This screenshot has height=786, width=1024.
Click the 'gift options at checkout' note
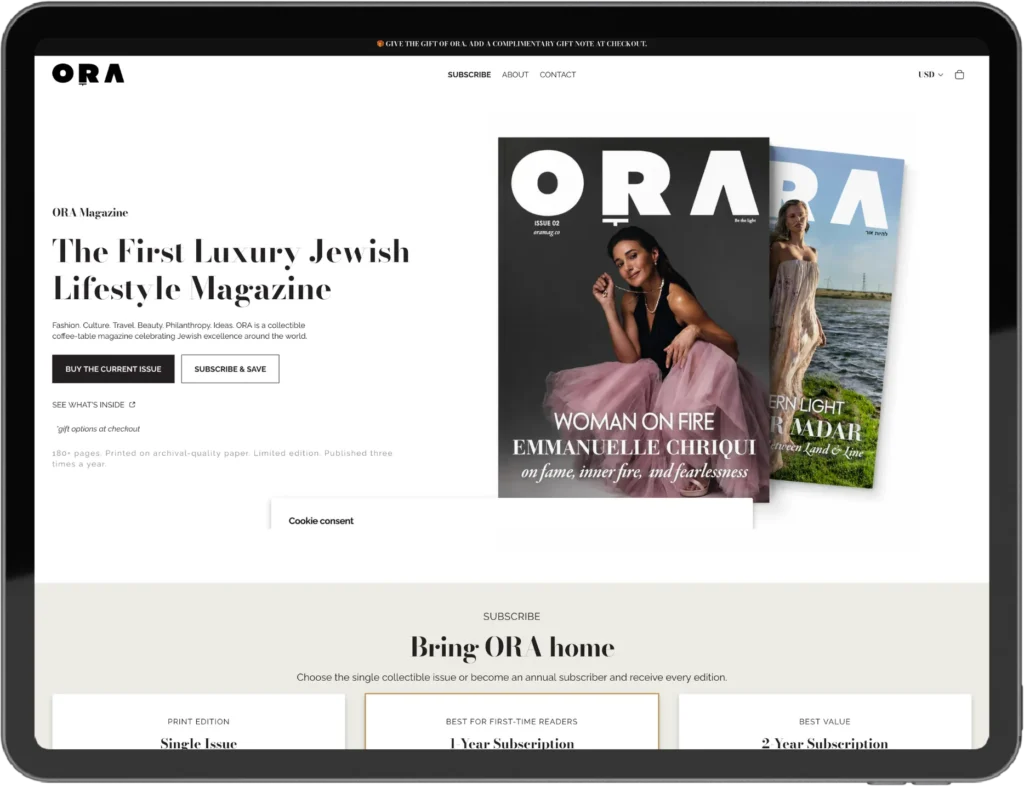coord(98,429)
